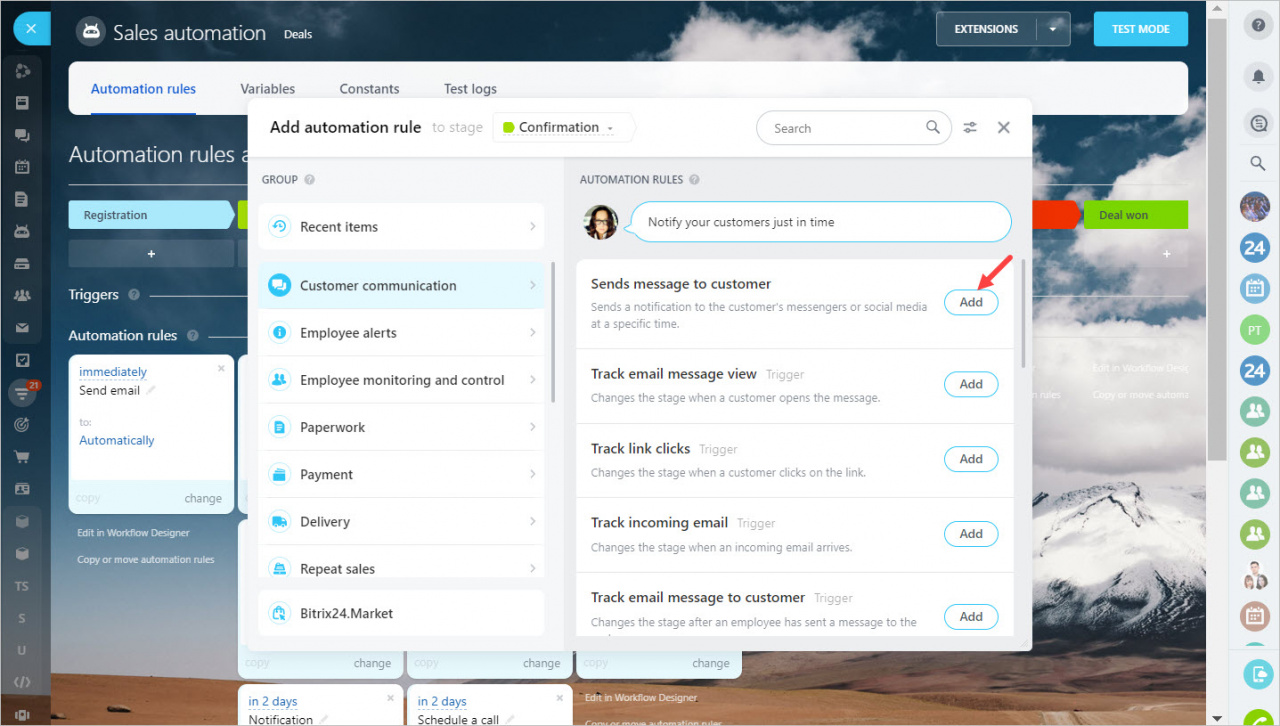This screenshot has height=726, width=1280.
Task: Add the Sends message to customer rule
Action: click(971, 302)
